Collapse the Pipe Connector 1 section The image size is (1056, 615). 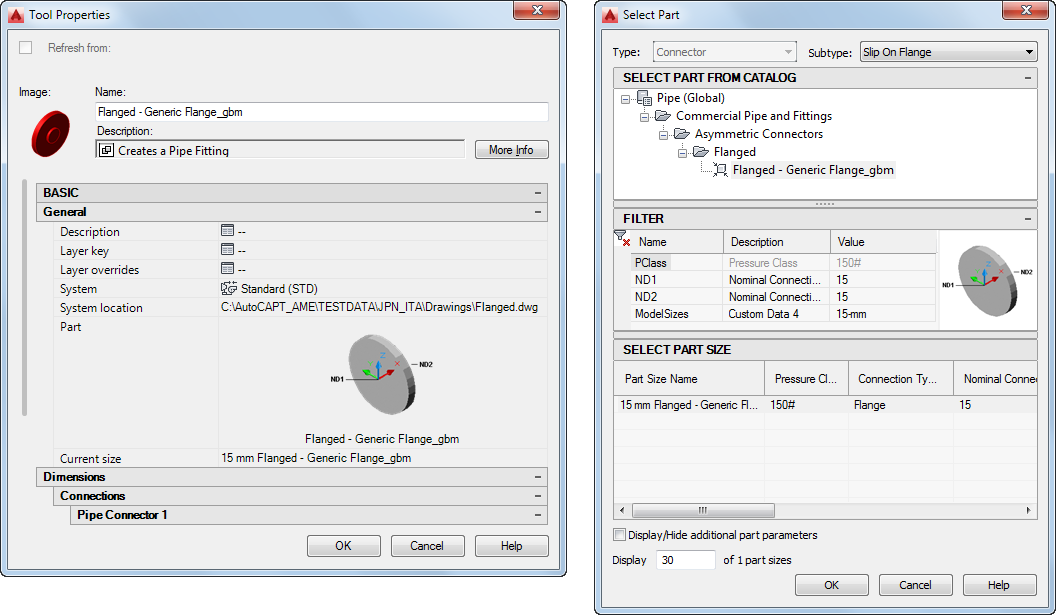pyautogui.click(x=537, y=515)
